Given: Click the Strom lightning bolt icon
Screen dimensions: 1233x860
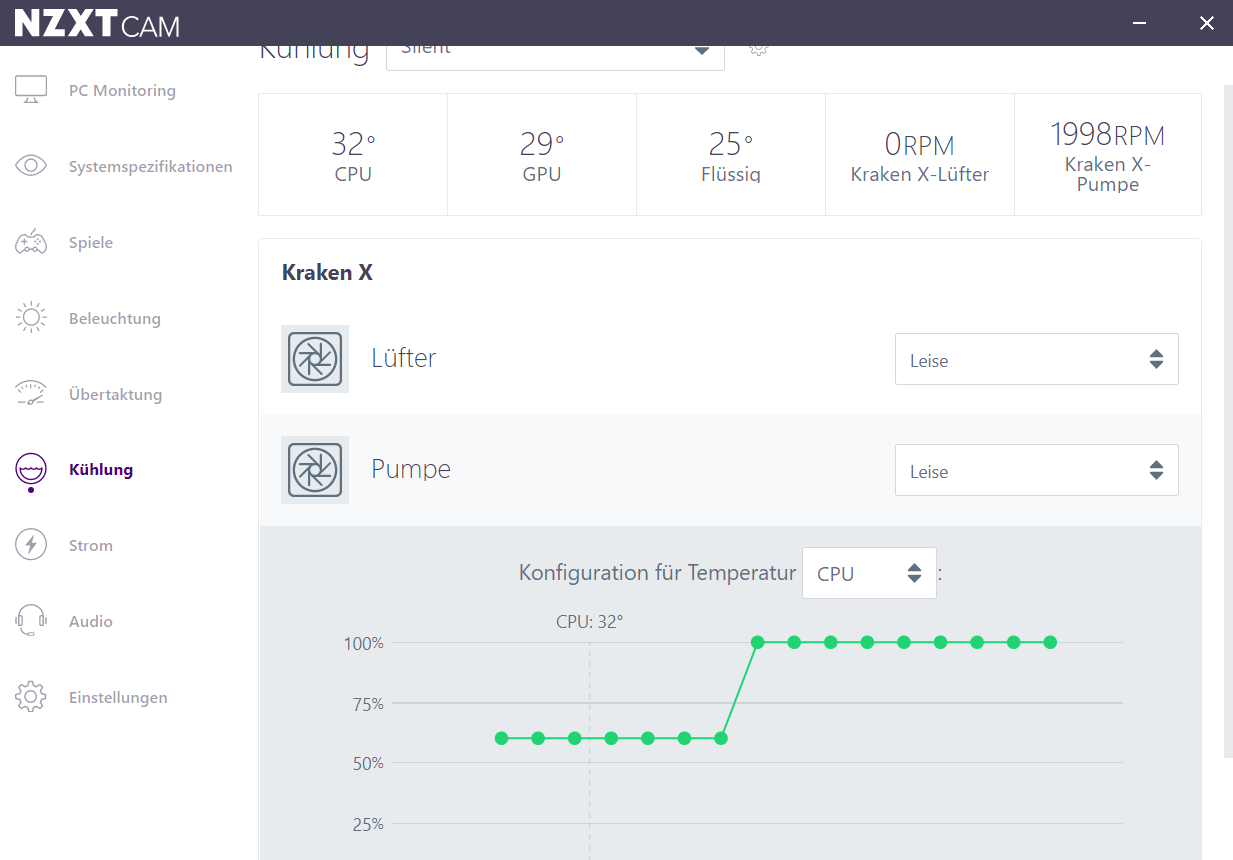Looking at the screenshot, I should [31, 545].
